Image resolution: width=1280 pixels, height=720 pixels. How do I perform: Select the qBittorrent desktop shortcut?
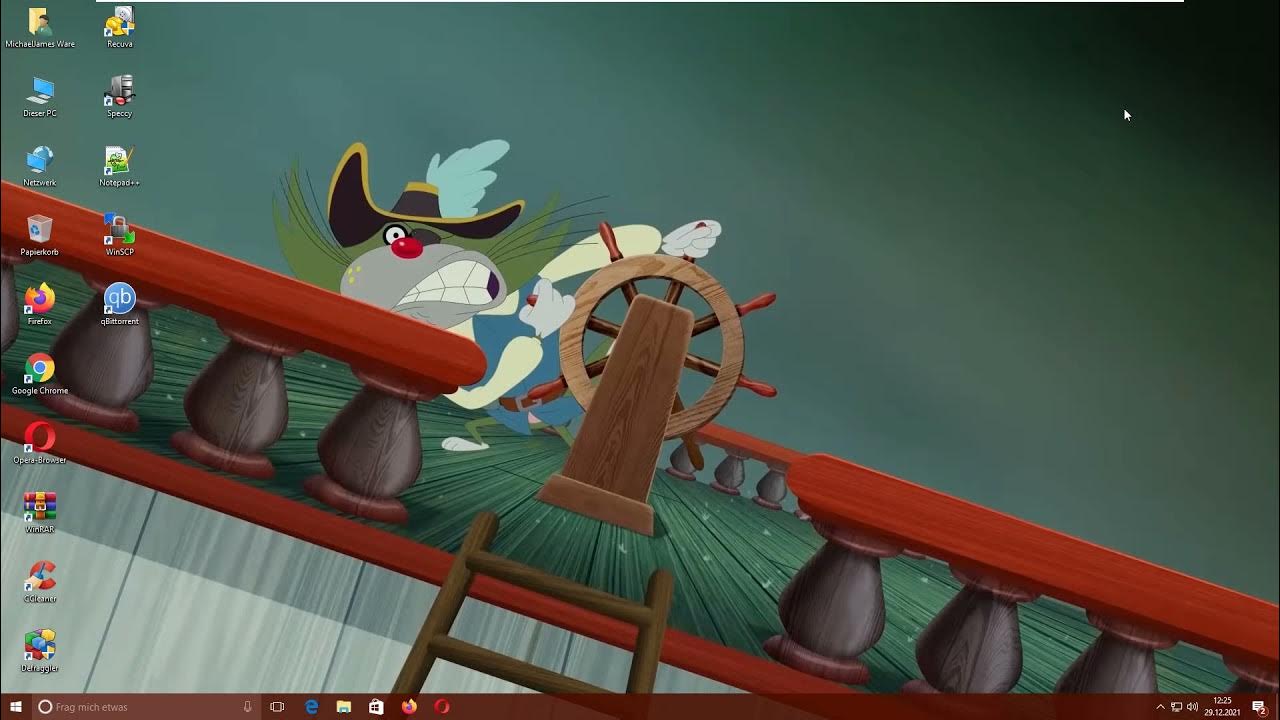click(x=119, y=304)
